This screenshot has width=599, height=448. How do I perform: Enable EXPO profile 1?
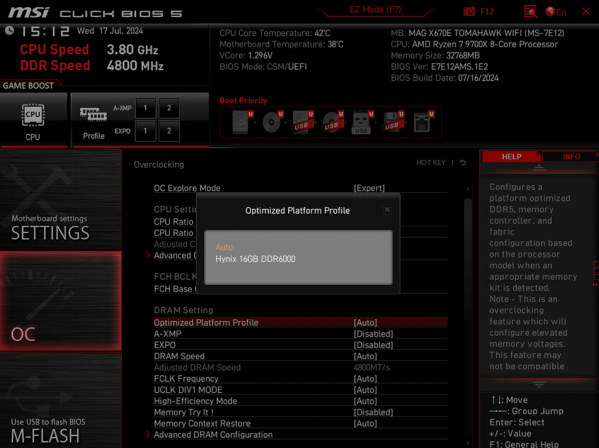coord(146,131)
